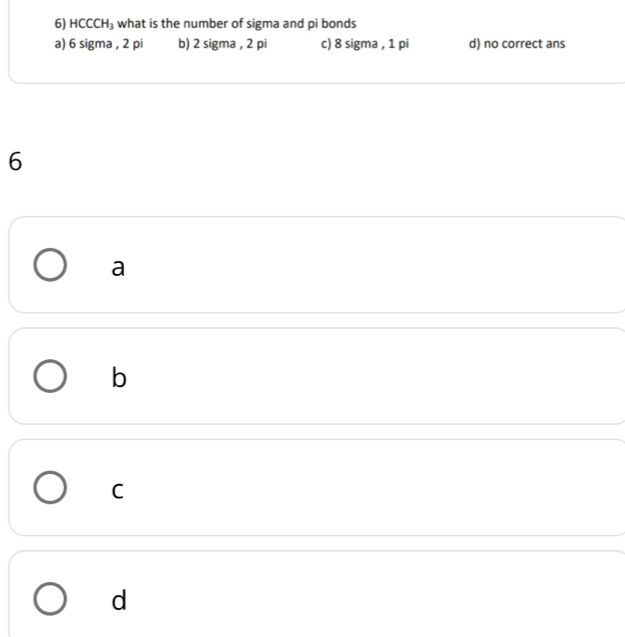Click the HCCCH3 formula in the question
The image size is (625, 637).
tap(92, 23)
